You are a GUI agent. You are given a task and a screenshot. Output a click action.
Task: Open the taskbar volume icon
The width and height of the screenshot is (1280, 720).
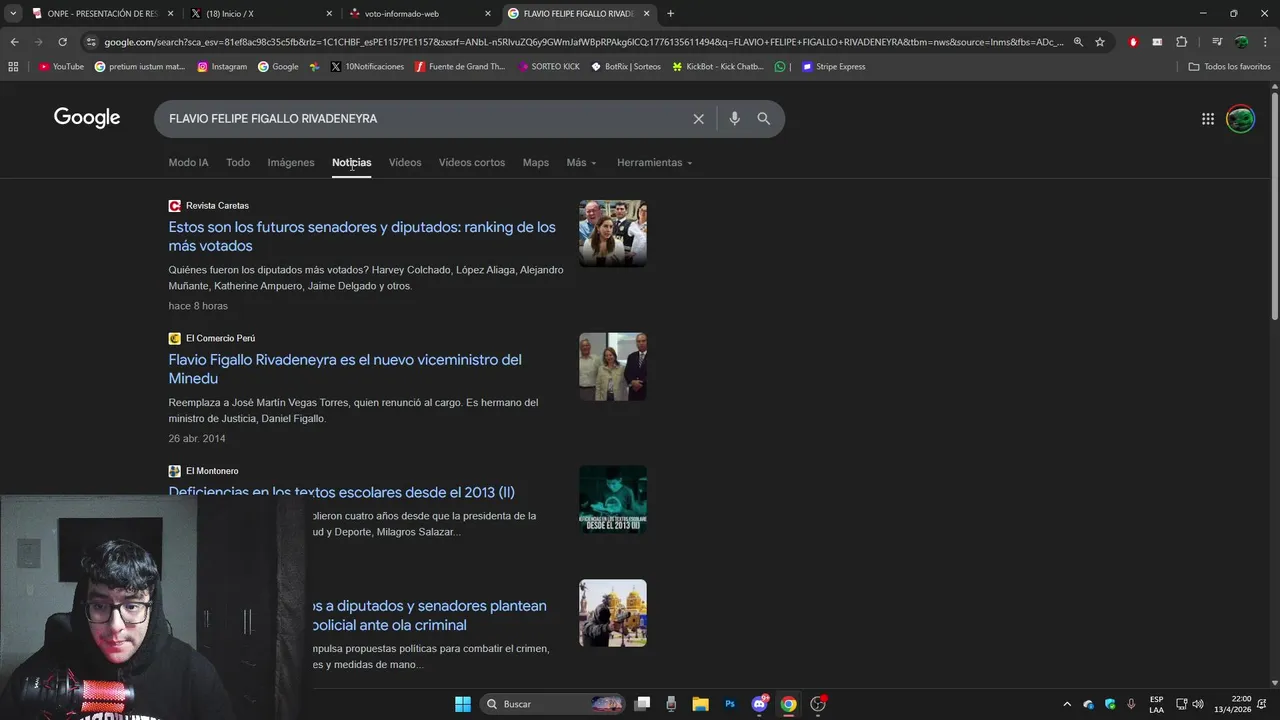coord(1198,704)
